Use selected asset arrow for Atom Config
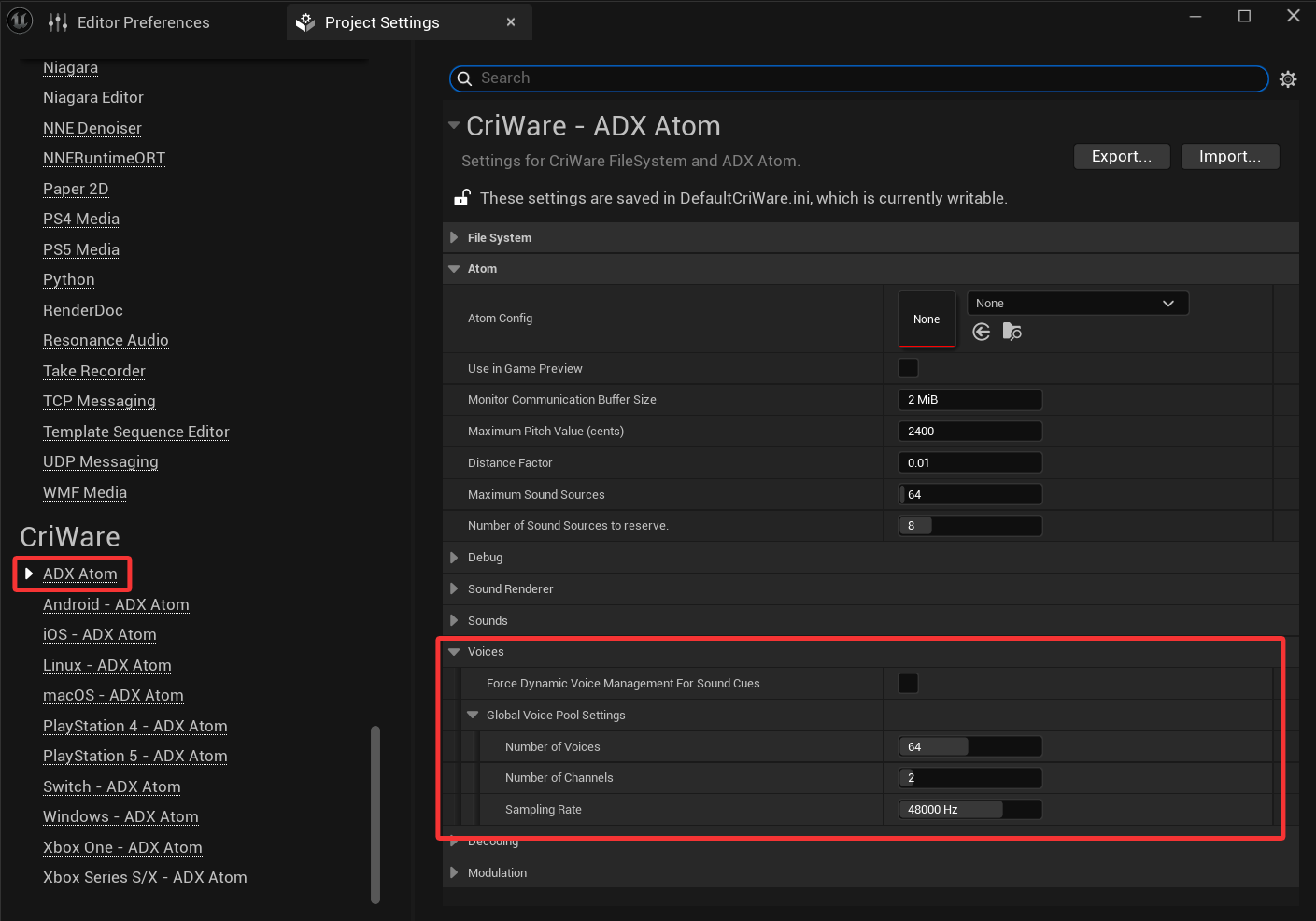1316x921 pixels. [x=981, y=332]
